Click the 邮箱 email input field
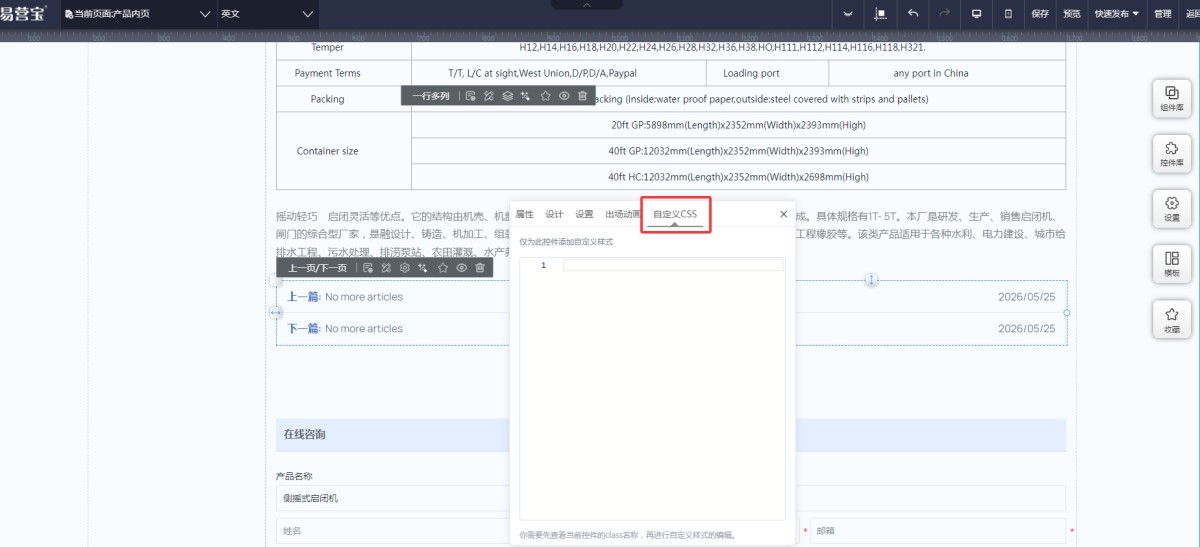The image size is (1200, 547). point(937,531)
